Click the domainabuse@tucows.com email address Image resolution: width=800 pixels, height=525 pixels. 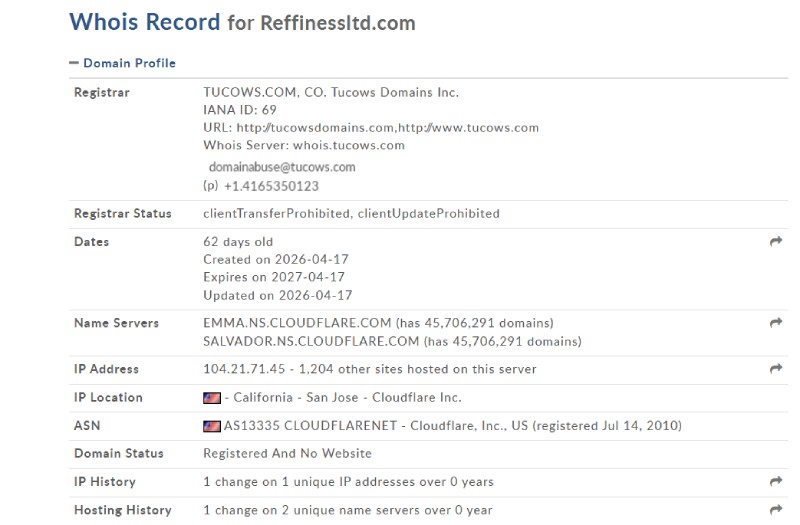pyautogui.click(x=282, y=167)
